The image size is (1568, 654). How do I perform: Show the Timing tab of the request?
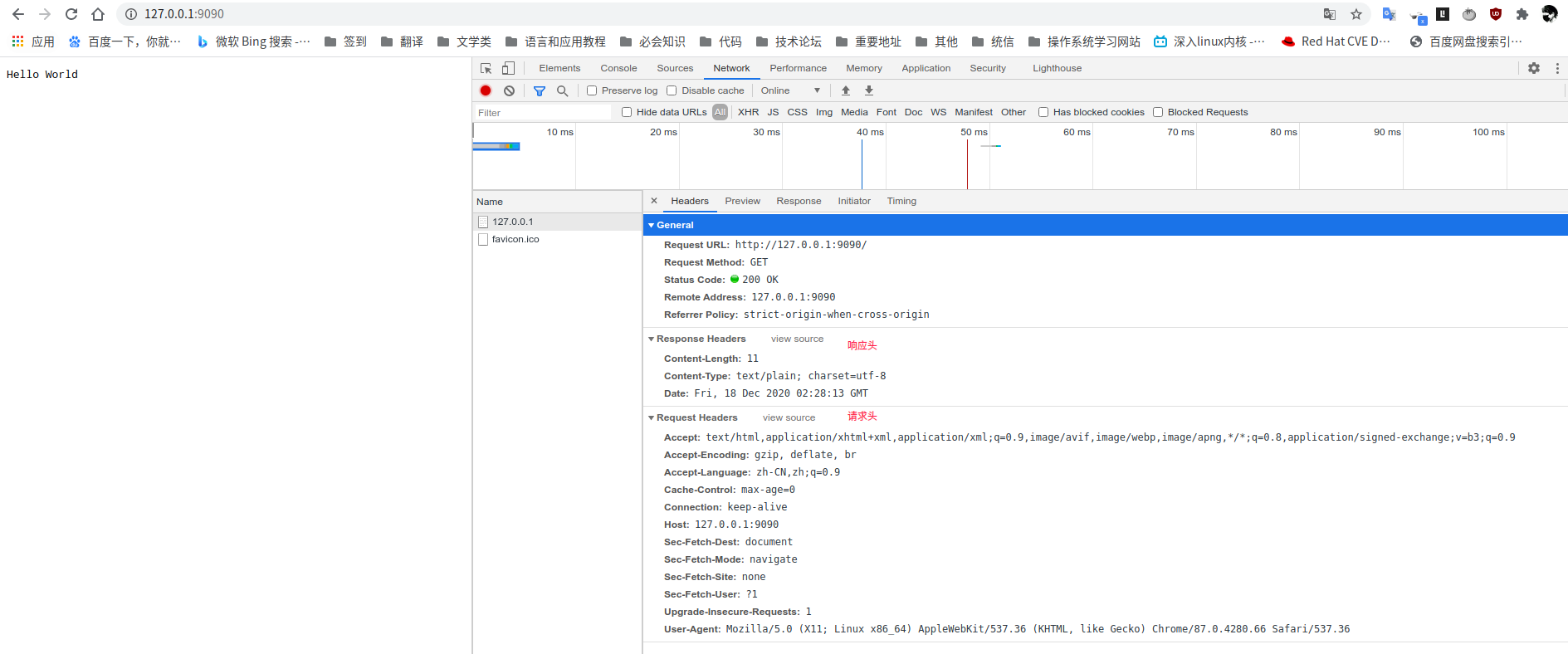[901, 201]
